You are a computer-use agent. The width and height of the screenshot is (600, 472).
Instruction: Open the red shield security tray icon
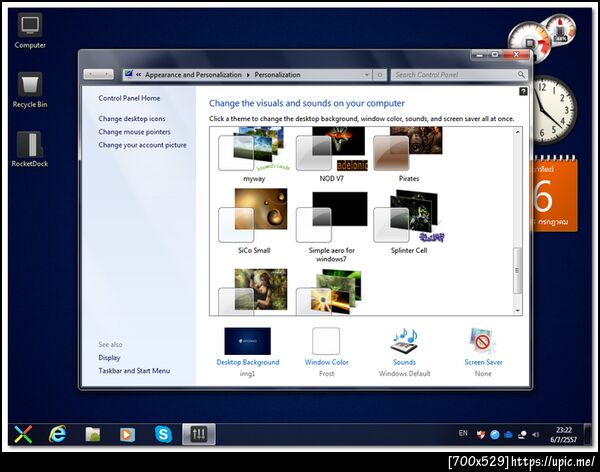(x=481, y=434)
